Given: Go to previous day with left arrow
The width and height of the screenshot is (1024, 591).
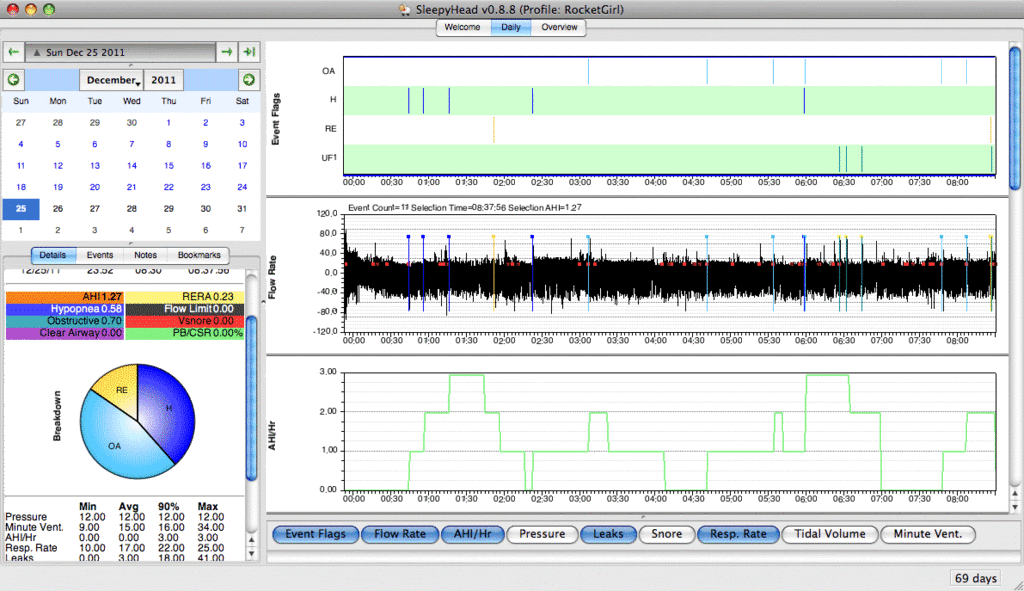Looking at the screenshot, I should 14,52.
